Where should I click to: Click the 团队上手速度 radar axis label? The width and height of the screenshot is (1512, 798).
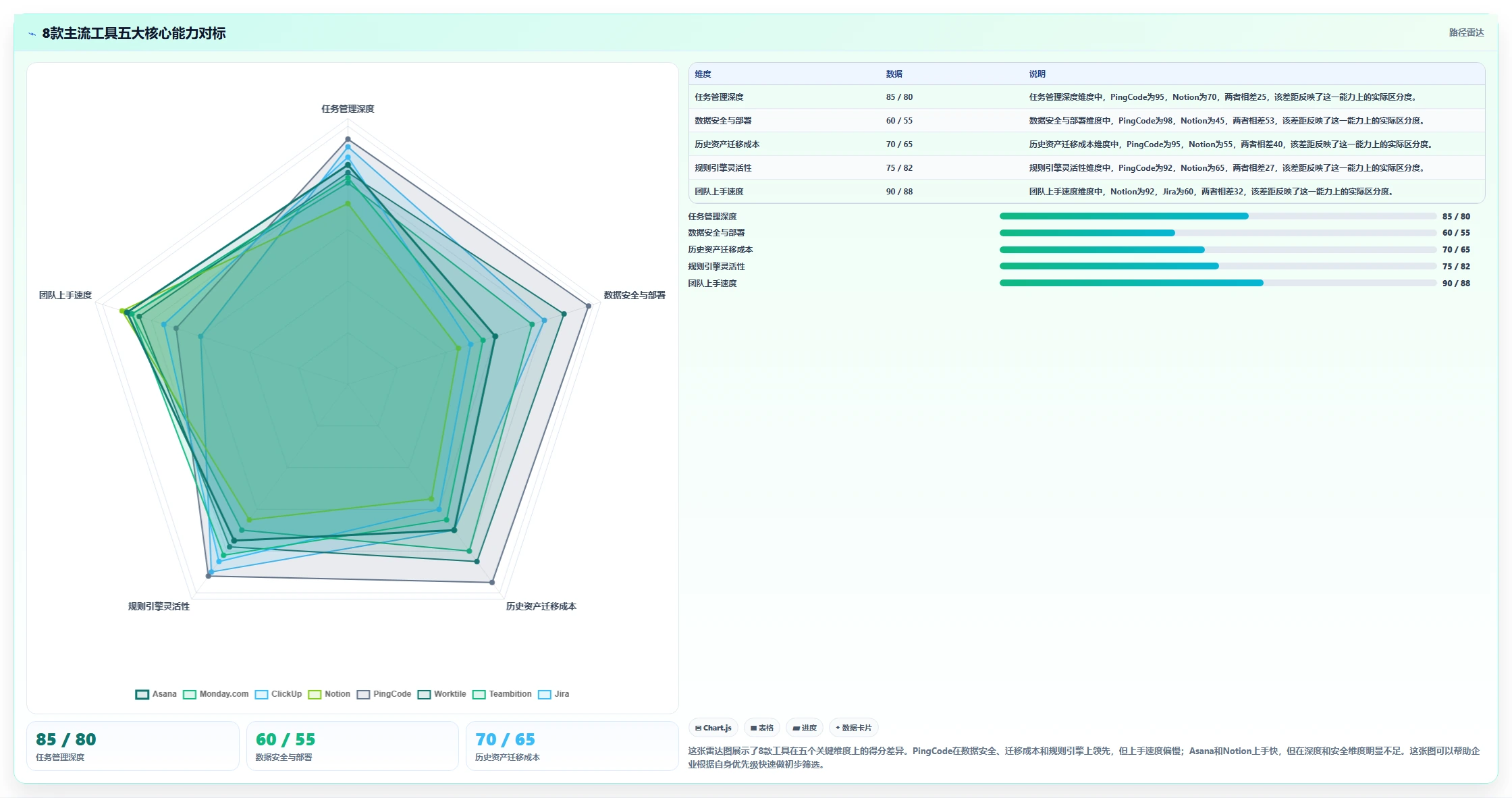point(65,295)
